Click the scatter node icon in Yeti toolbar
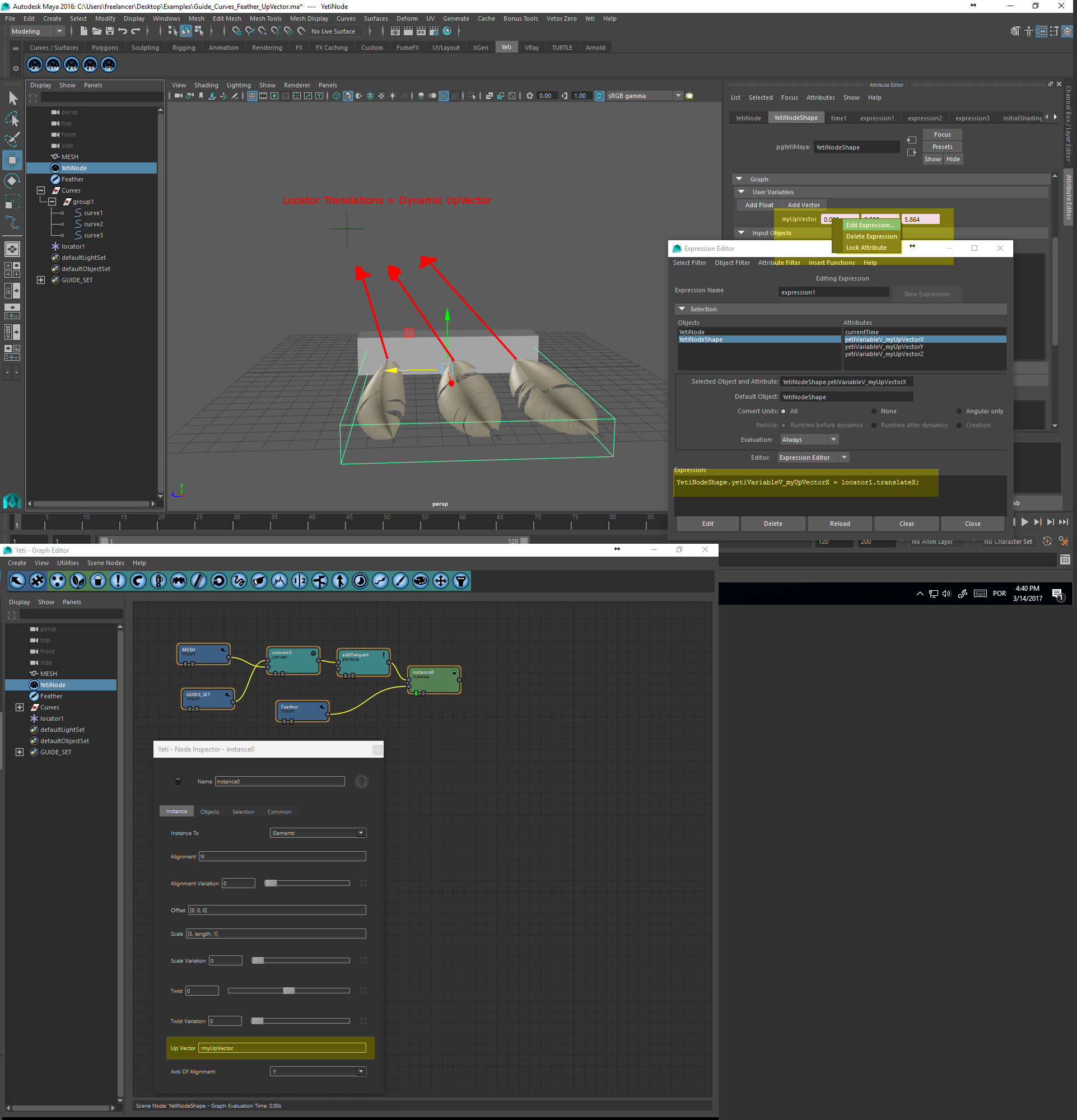The height and width of the screenshot is (1120, 1077). pyautogui.click(x=58, y=581)
